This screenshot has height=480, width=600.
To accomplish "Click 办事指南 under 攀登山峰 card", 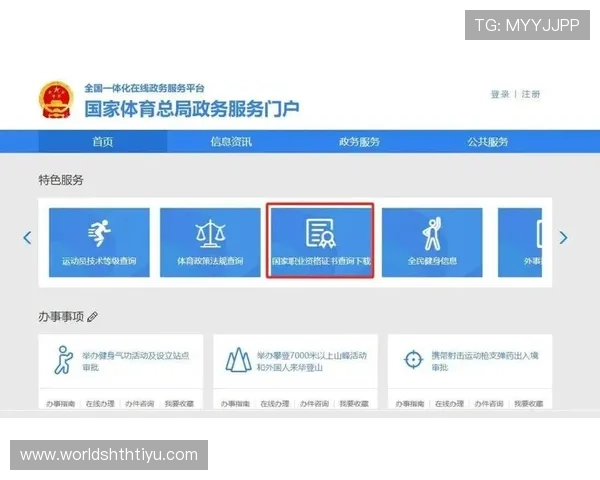I will coord(235,403).
